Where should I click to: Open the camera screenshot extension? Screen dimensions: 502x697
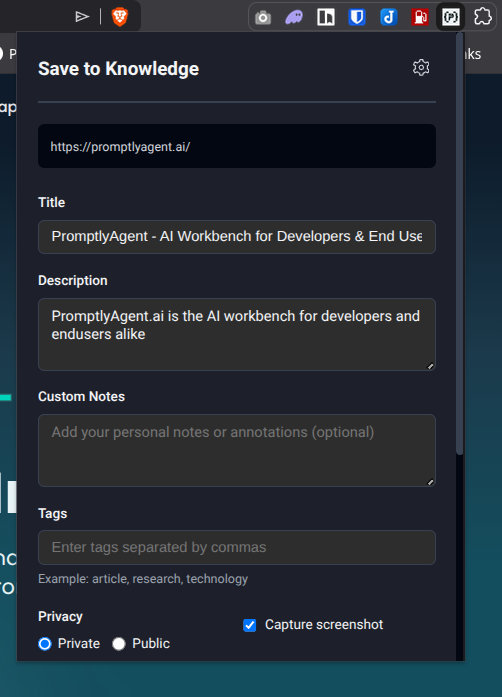click(x=263, y=17)
